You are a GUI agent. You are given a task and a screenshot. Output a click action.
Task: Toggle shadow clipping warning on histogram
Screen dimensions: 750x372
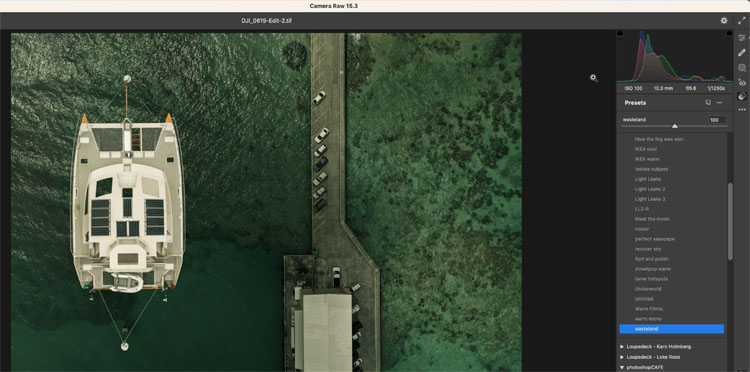click(620, 33)
